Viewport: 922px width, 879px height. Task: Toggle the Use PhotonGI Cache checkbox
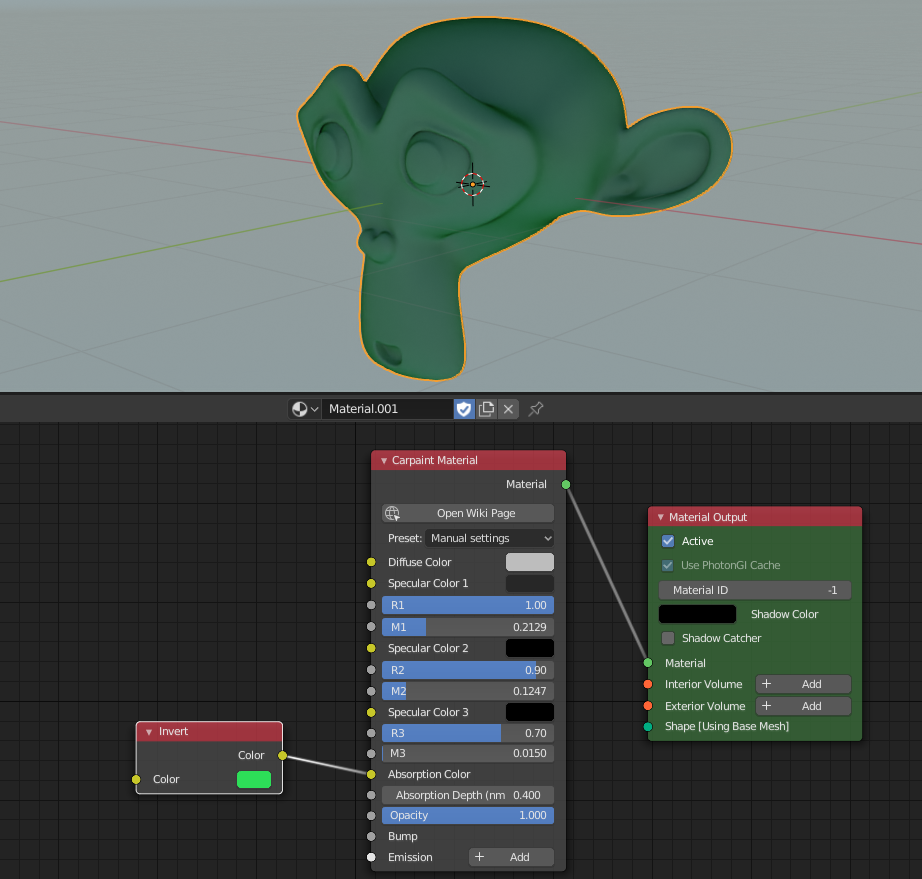(x=668, y=565)
